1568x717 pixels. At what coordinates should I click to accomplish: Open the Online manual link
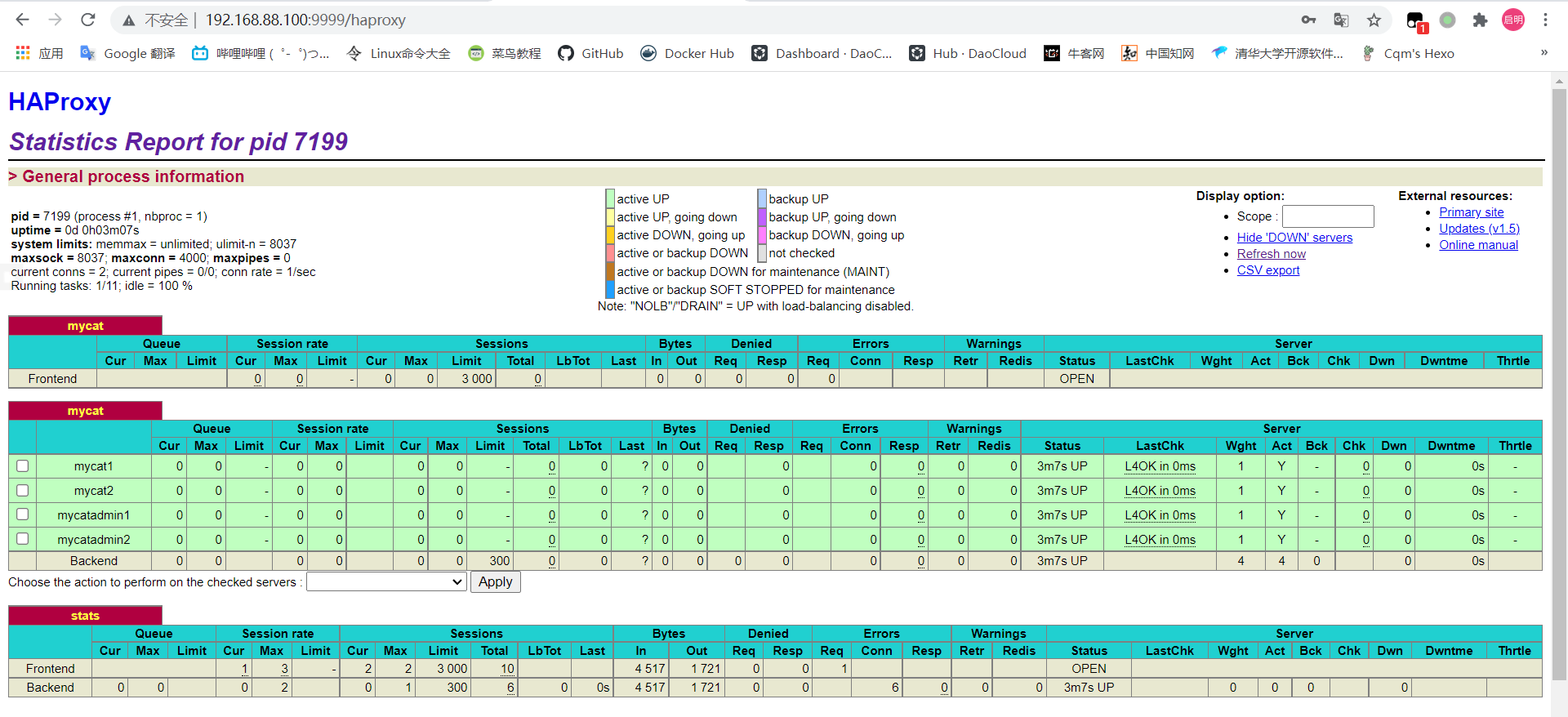[x=1478, y=245]
